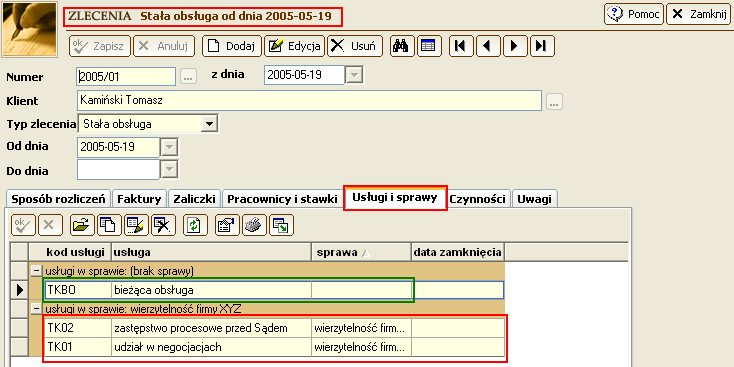The width and height of the screenshot is (734, 367).
Task: Switch to Faktury tab
Action: [139, 199]
